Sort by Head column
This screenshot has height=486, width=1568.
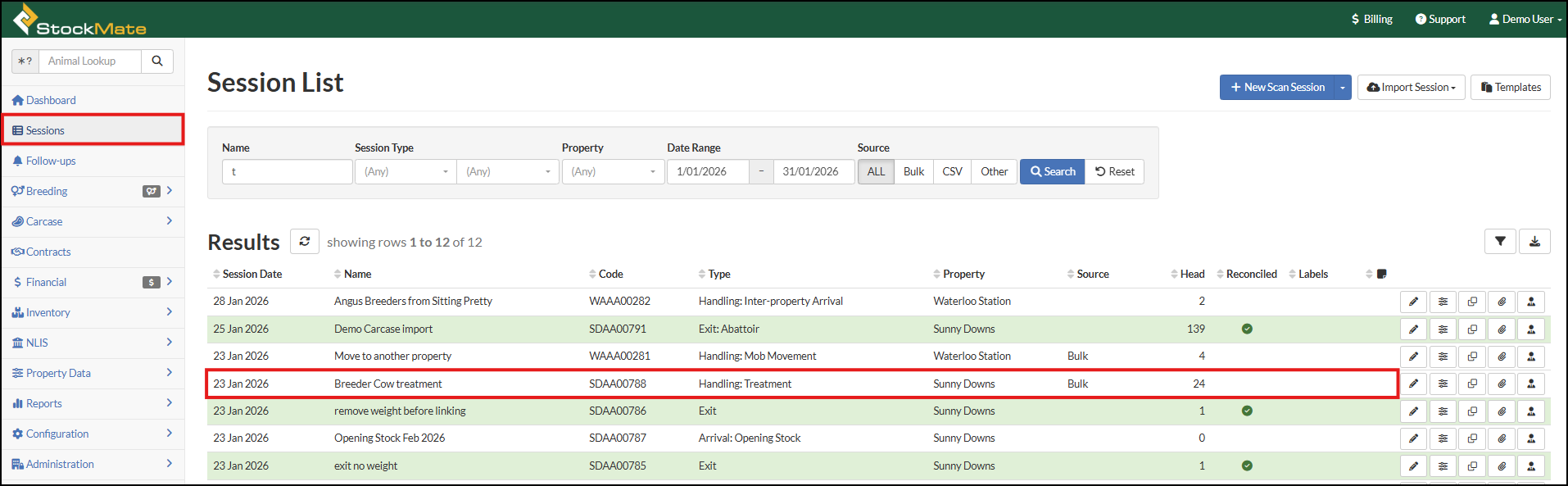tap(1188, 274)
